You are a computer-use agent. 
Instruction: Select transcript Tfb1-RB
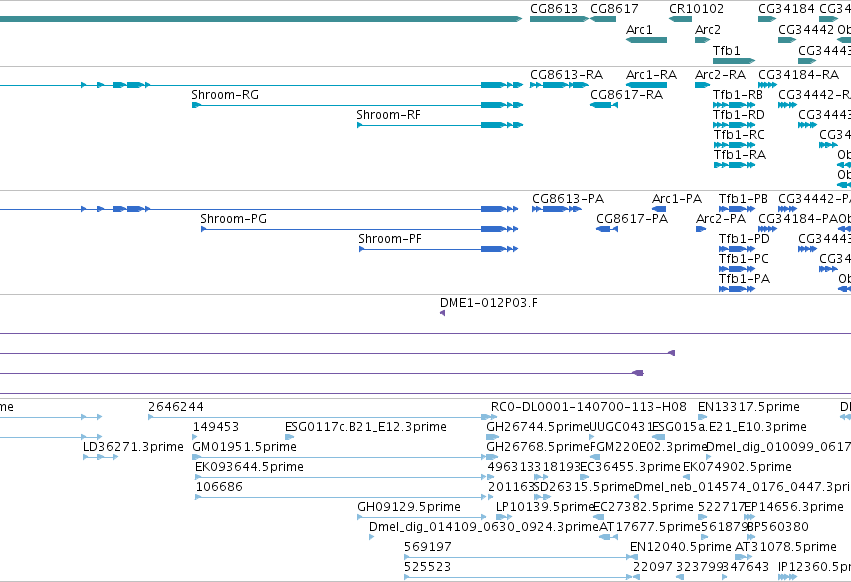tap(734, 105)
